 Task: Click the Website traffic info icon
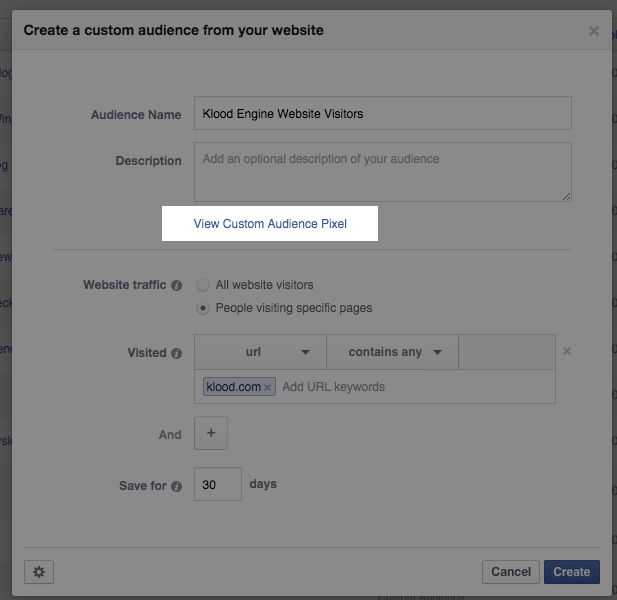pyautogui.click(x=177, y=285)
